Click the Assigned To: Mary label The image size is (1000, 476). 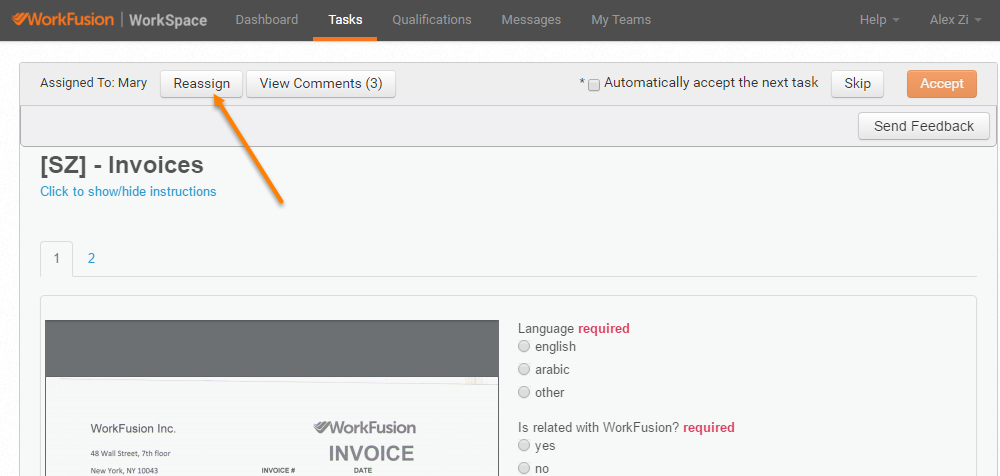(93, 83)
